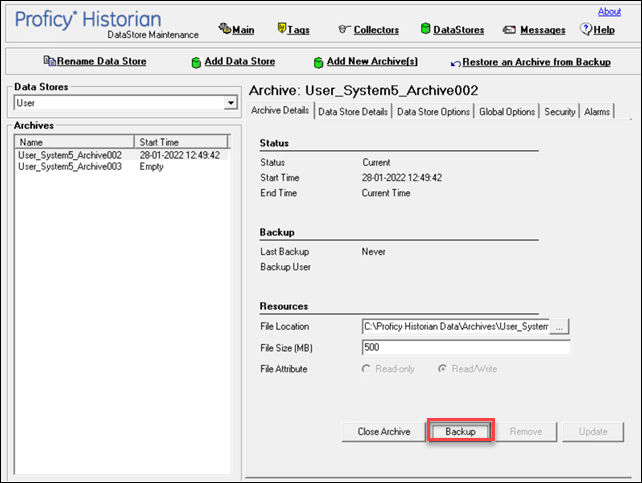Go to the Tags page
The height and width of the screenshot is (483, 642).
(x=298, y=30)
